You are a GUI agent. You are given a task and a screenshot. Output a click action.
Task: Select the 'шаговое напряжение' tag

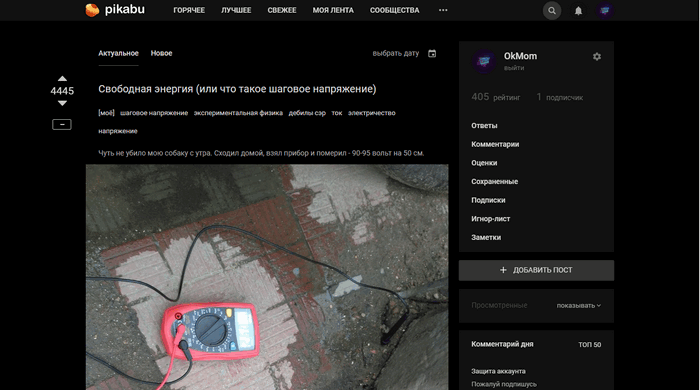point(154,113)
